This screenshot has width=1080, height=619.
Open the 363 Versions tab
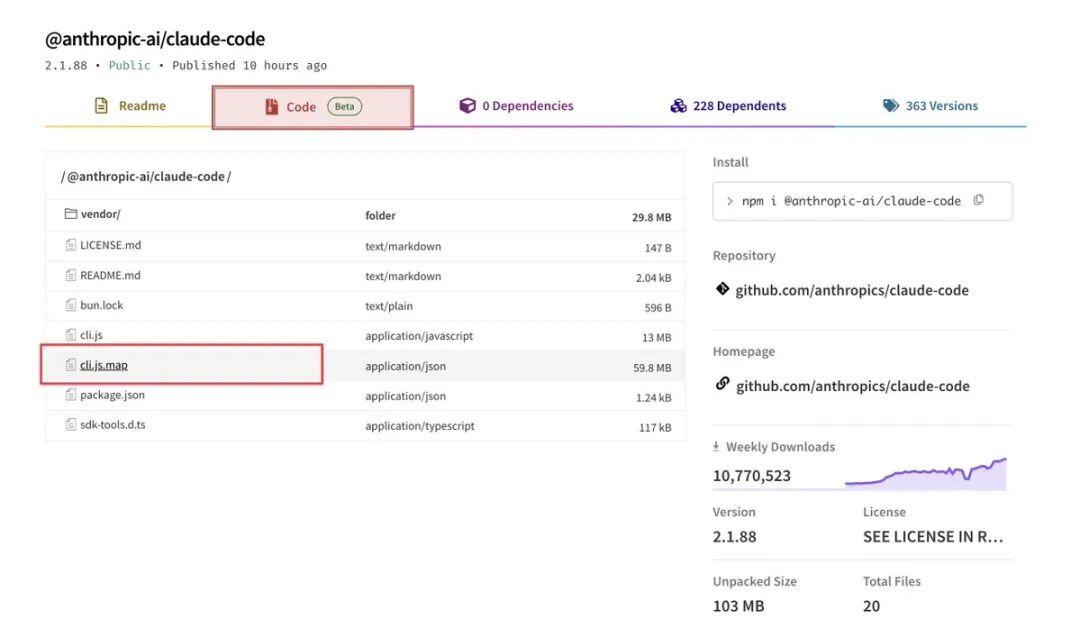(x=930, y=106)
